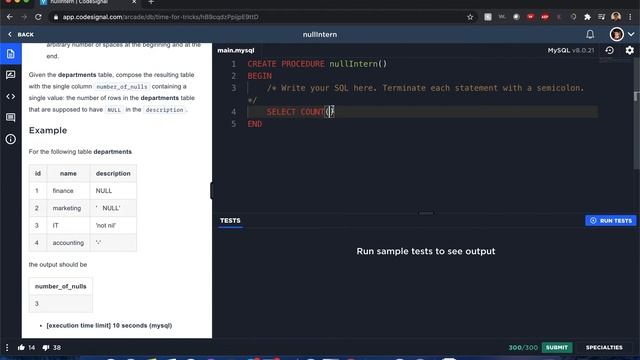Image resolution: width=640 pixels, height=360 pixels.
Task: Open a new browser tab with plus
Action: click(x=151, y=2)
